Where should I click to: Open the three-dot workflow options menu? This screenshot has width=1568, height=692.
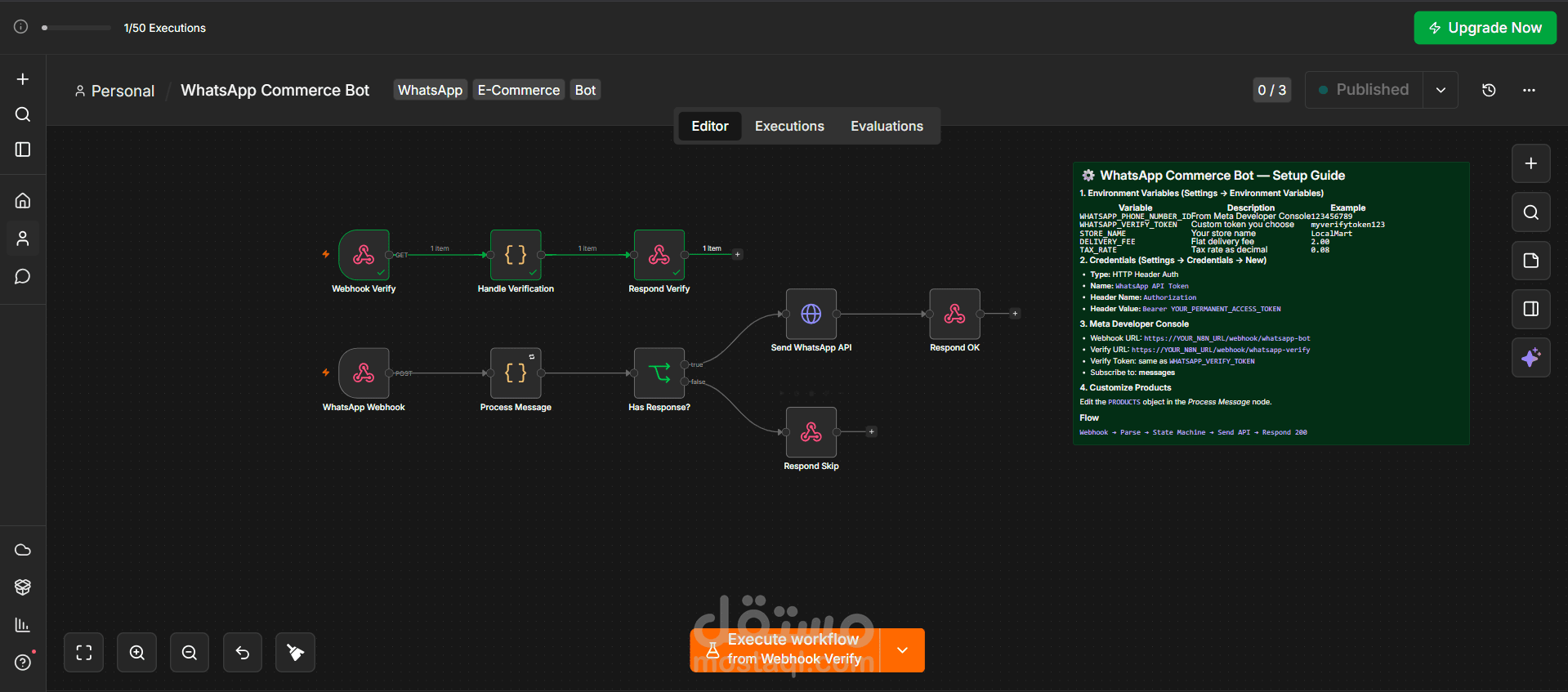(x=1529, y=90)
